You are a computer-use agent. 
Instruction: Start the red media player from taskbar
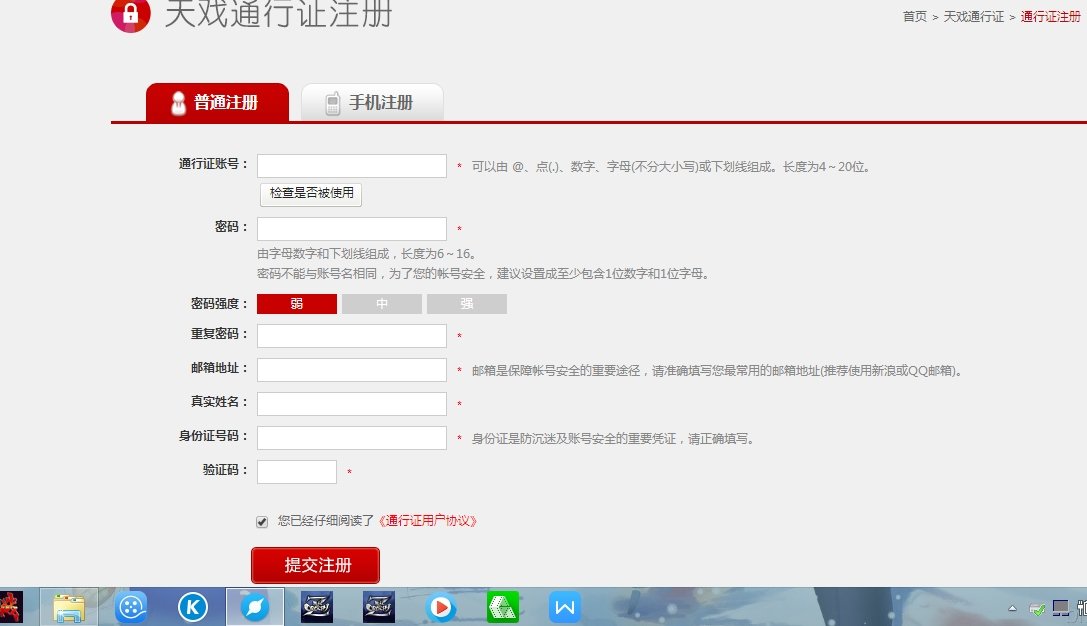click(441, 607)
